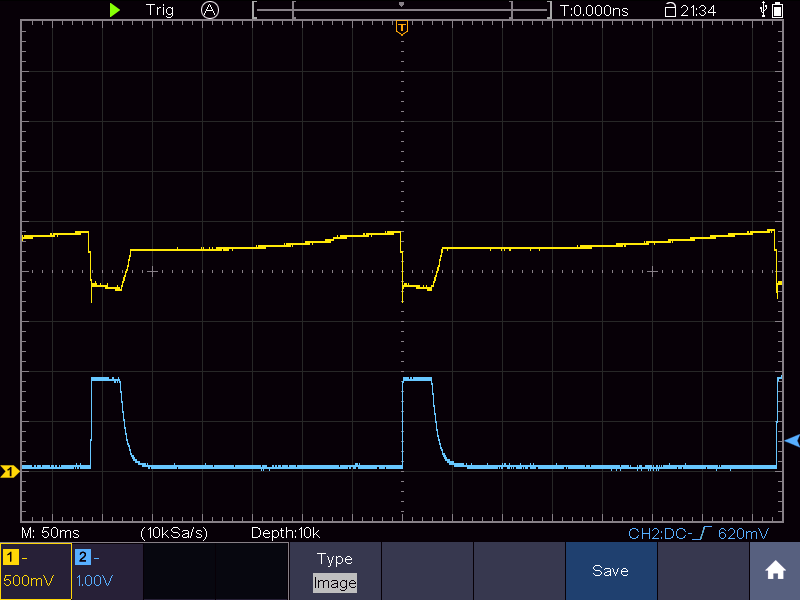Click the CH2:DC trigger 620mV readout

click(698, 534)
